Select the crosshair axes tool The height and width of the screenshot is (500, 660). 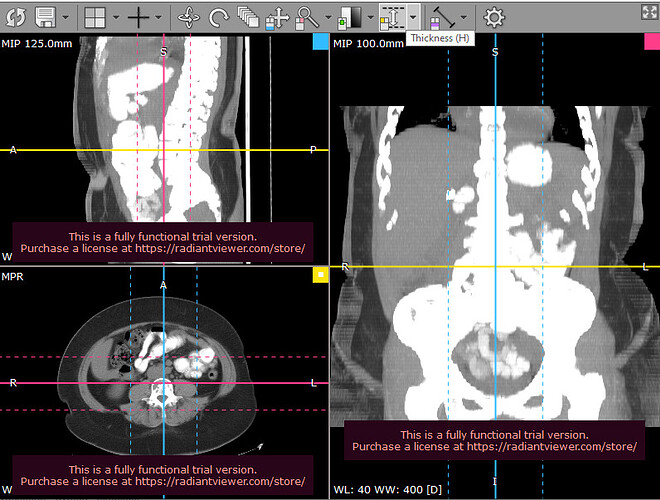138,17
